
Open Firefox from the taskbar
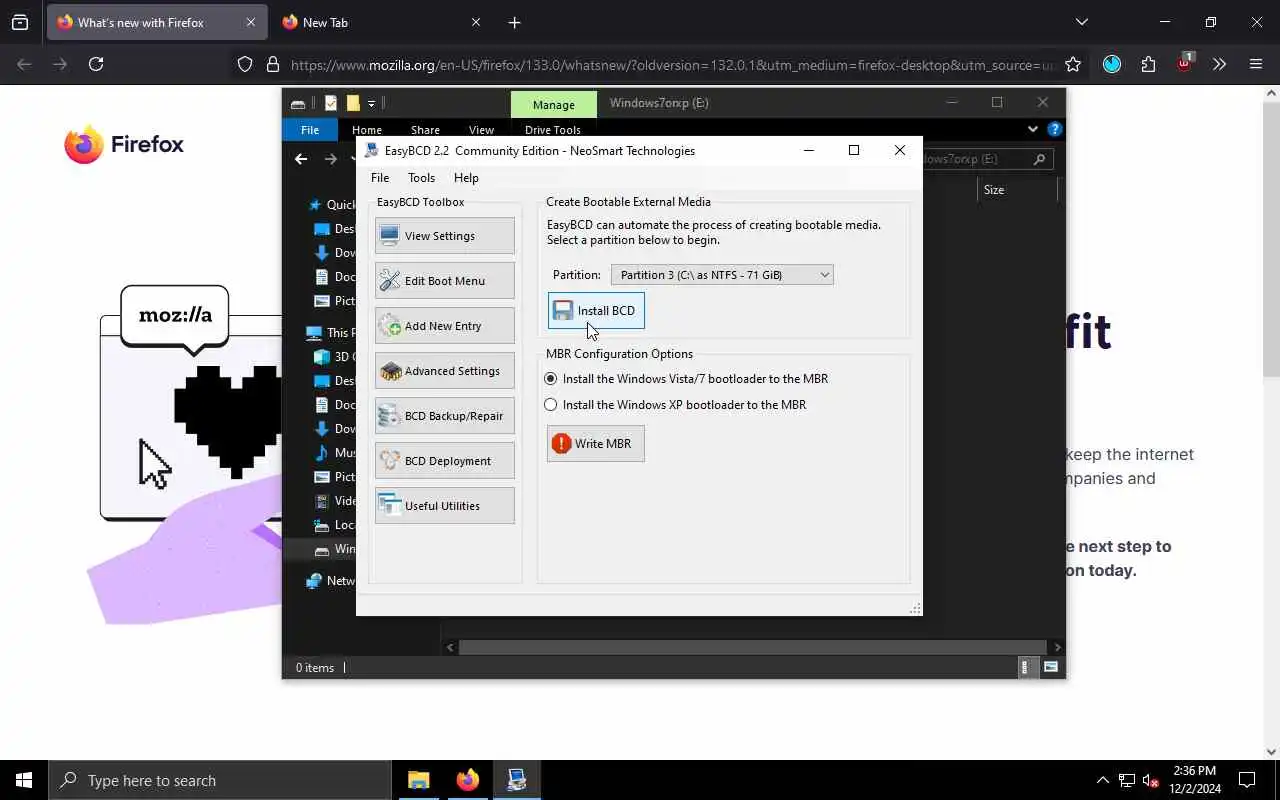tap(468, 780)
